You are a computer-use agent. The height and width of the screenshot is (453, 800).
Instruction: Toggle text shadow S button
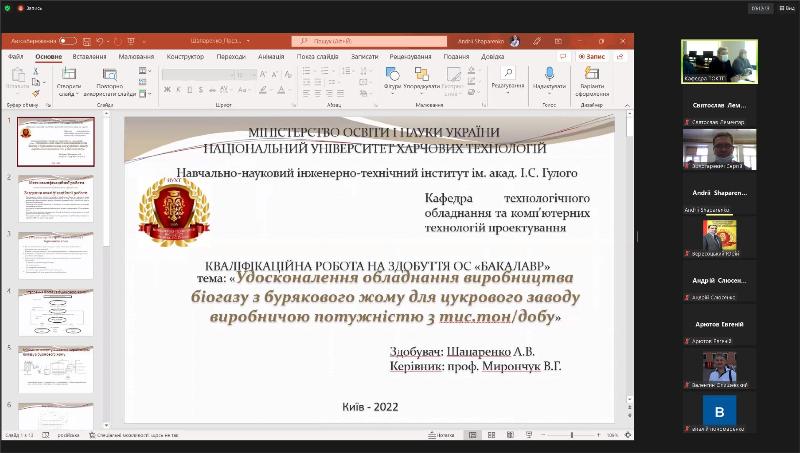(201, 90)
